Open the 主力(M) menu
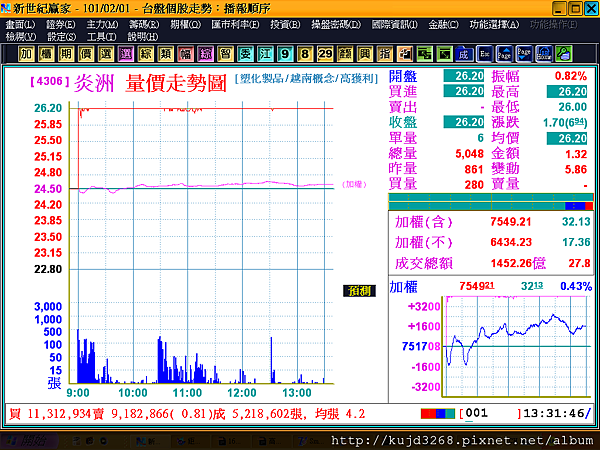 pyautogui.click(x=102, y=25)
